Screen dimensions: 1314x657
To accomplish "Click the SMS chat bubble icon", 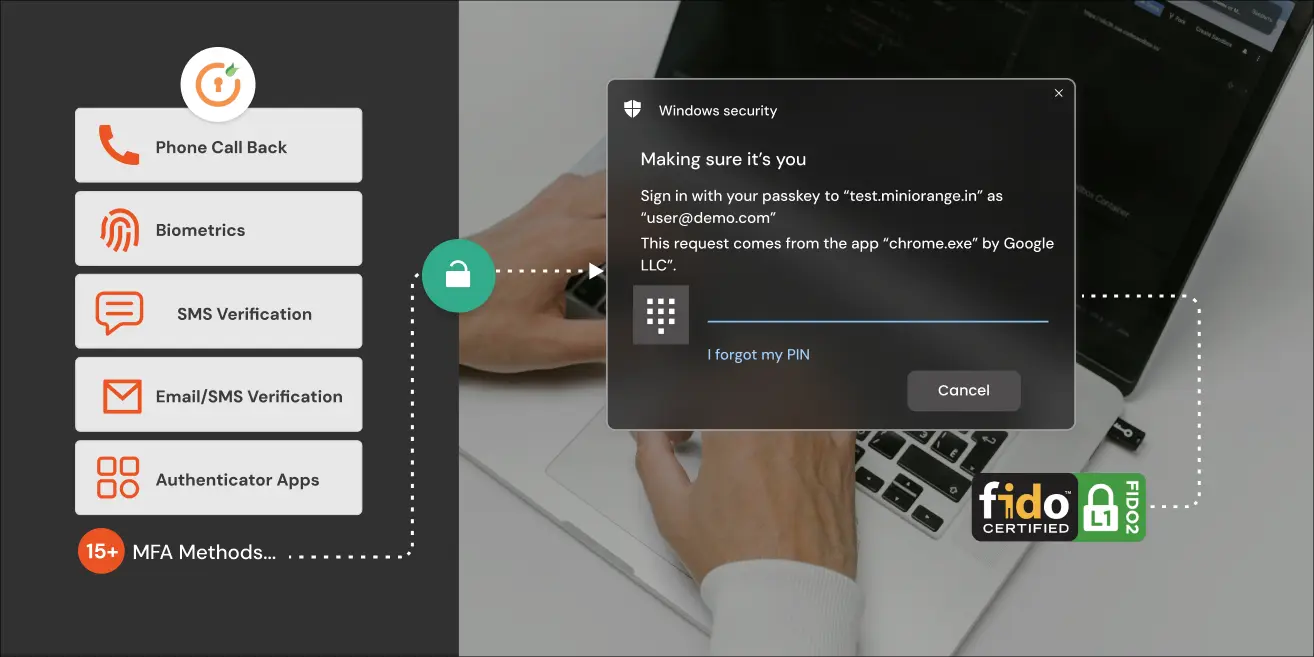I will 119,313.
